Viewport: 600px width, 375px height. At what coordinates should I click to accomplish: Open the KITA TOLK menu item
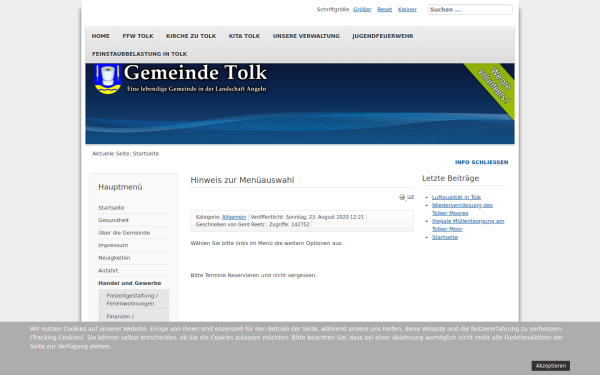(245, 36)
